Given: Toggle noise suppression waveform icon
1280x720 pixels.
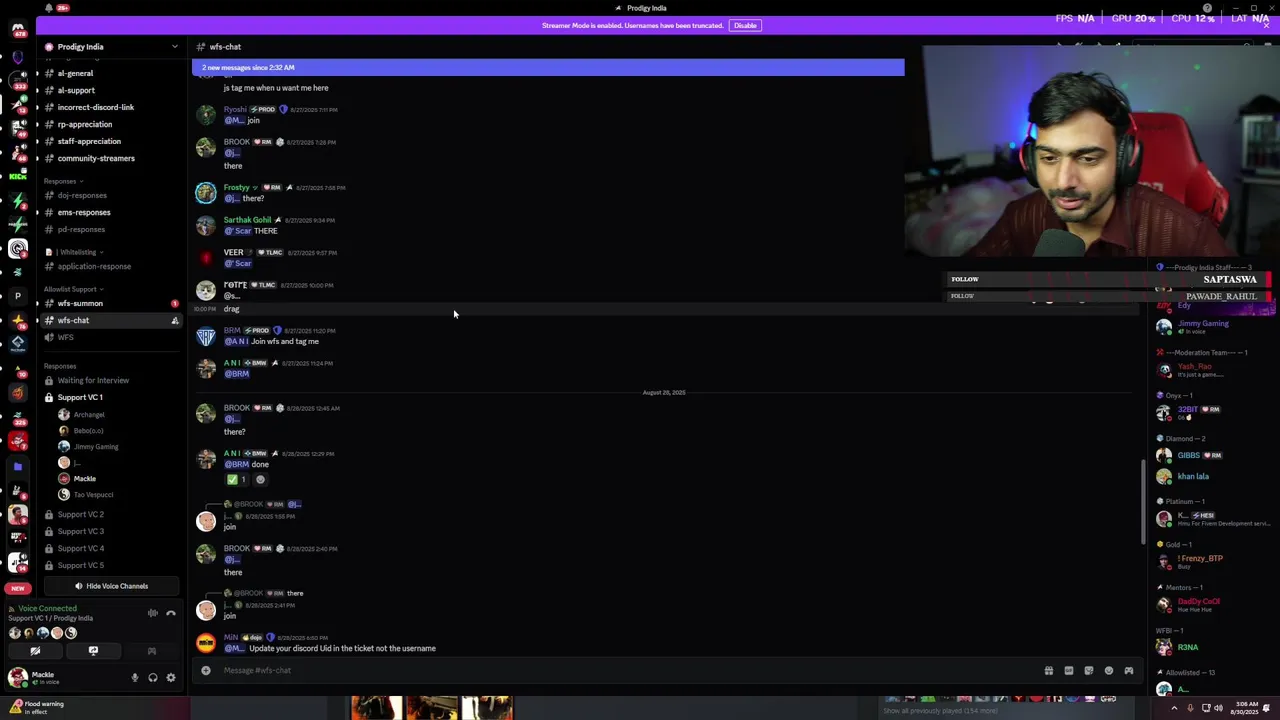Looking at the screenshot, I should point(153,613).
